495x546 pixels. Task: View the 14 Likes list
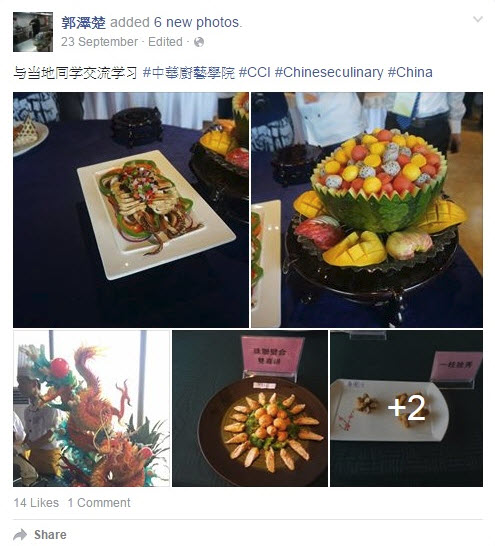[36, 503]
